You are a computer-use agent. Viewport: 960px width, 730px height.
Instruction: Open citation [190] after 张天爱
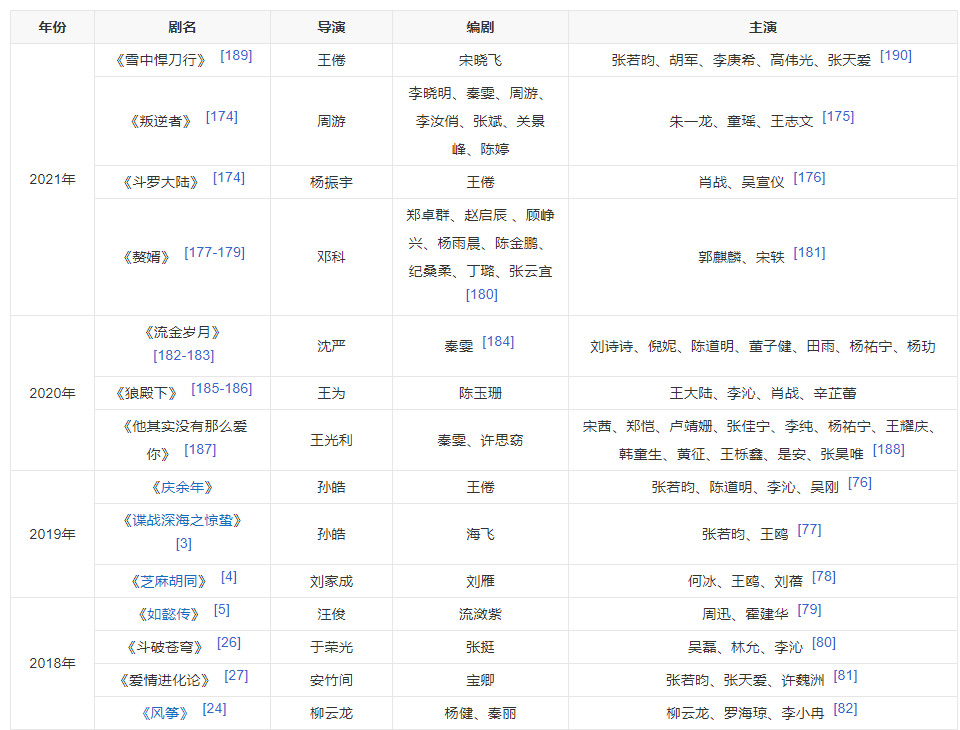click(x=895, y=56)
